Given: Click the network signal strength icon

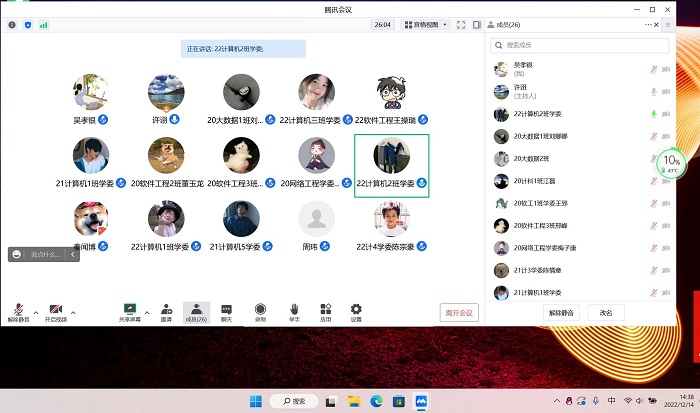Looking at the screenshot, I should (44, 24).
